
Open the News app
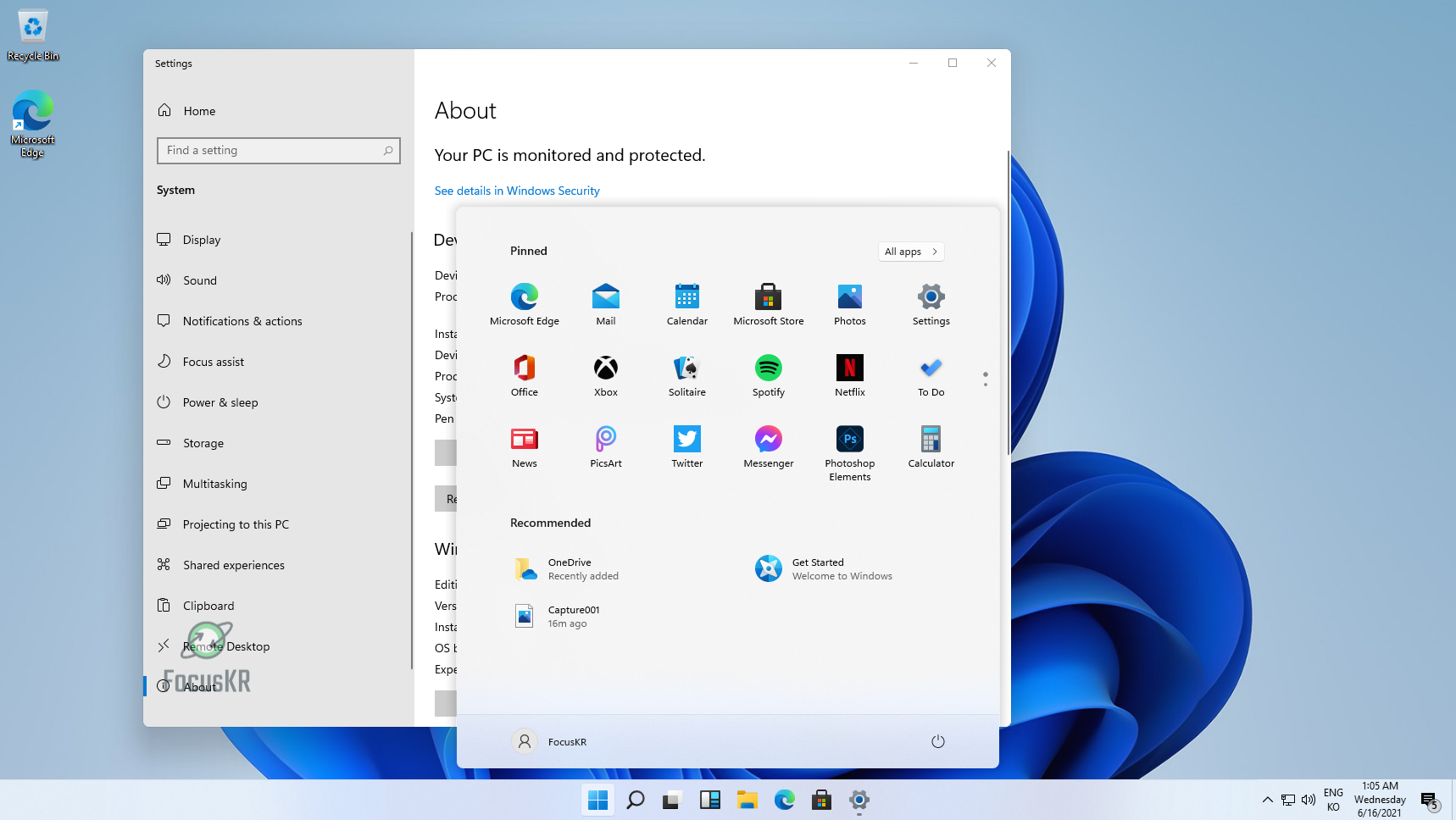525,447
